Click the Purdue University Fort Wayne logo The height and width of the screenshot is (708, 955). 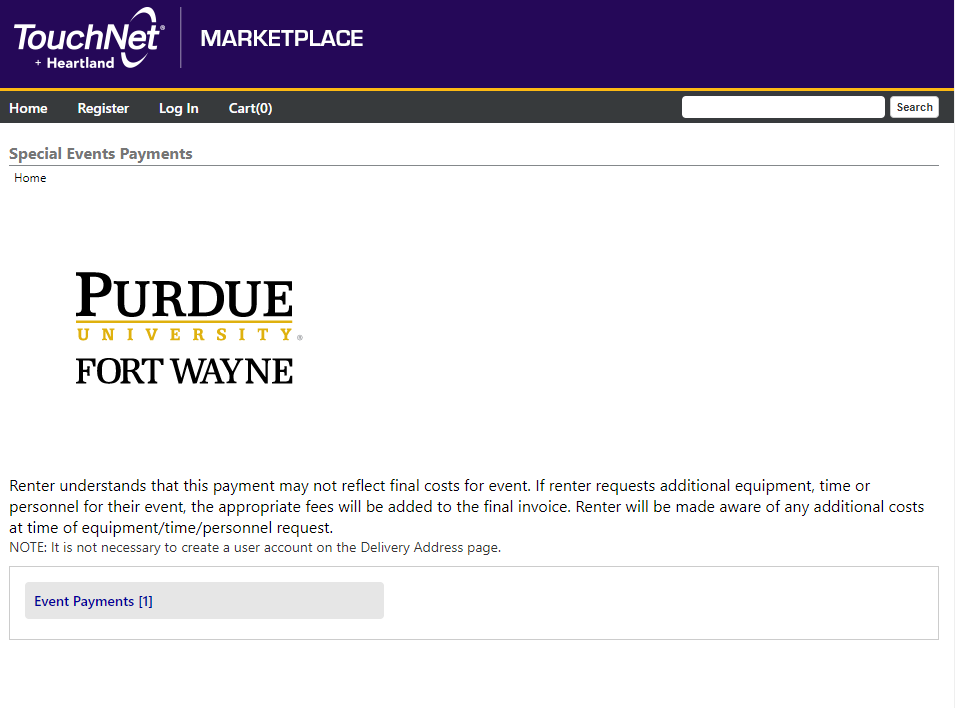click(189, 328)
